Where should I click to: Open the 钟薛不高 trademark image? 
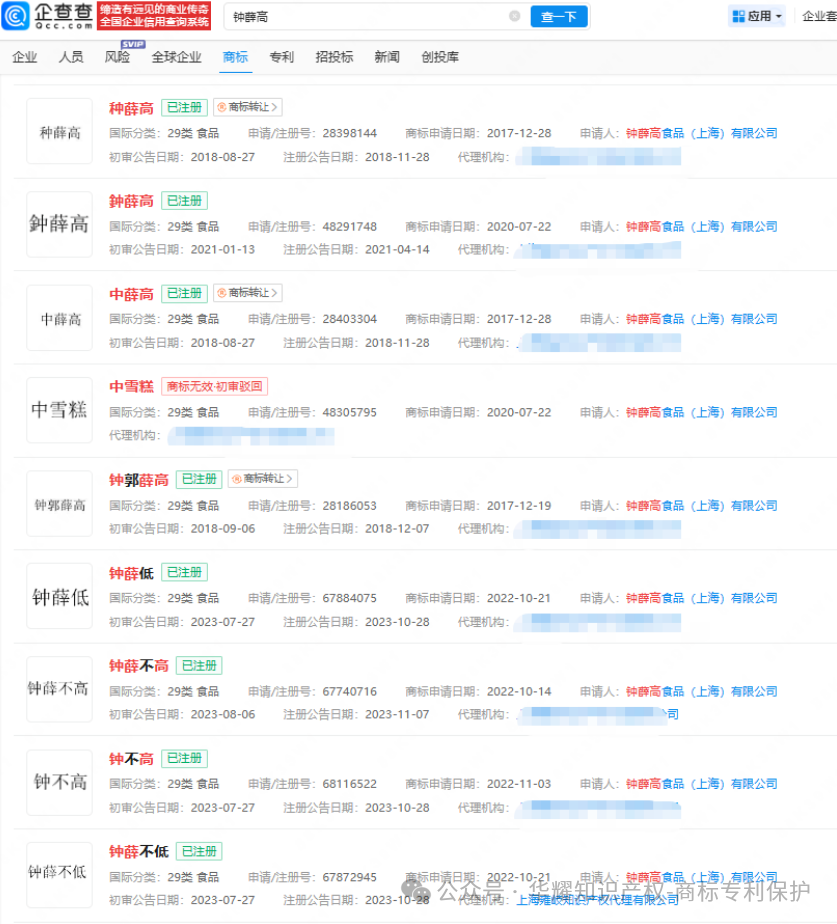[60, 689]
